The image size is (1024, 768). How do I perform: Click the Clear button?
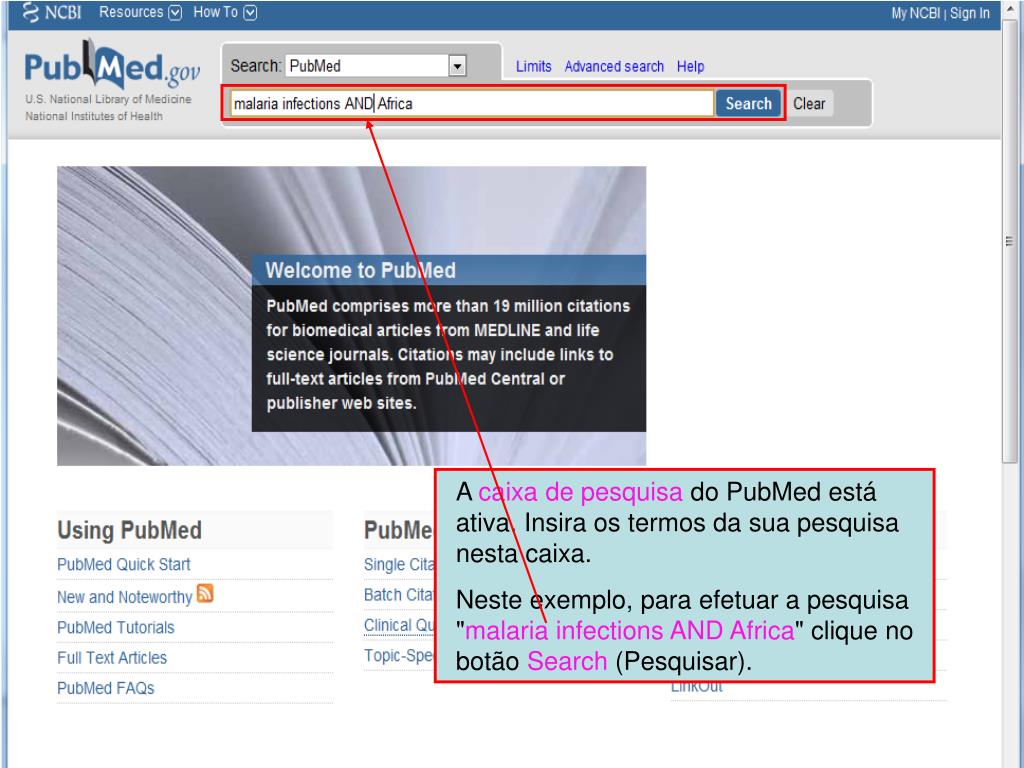coord(808,103)
